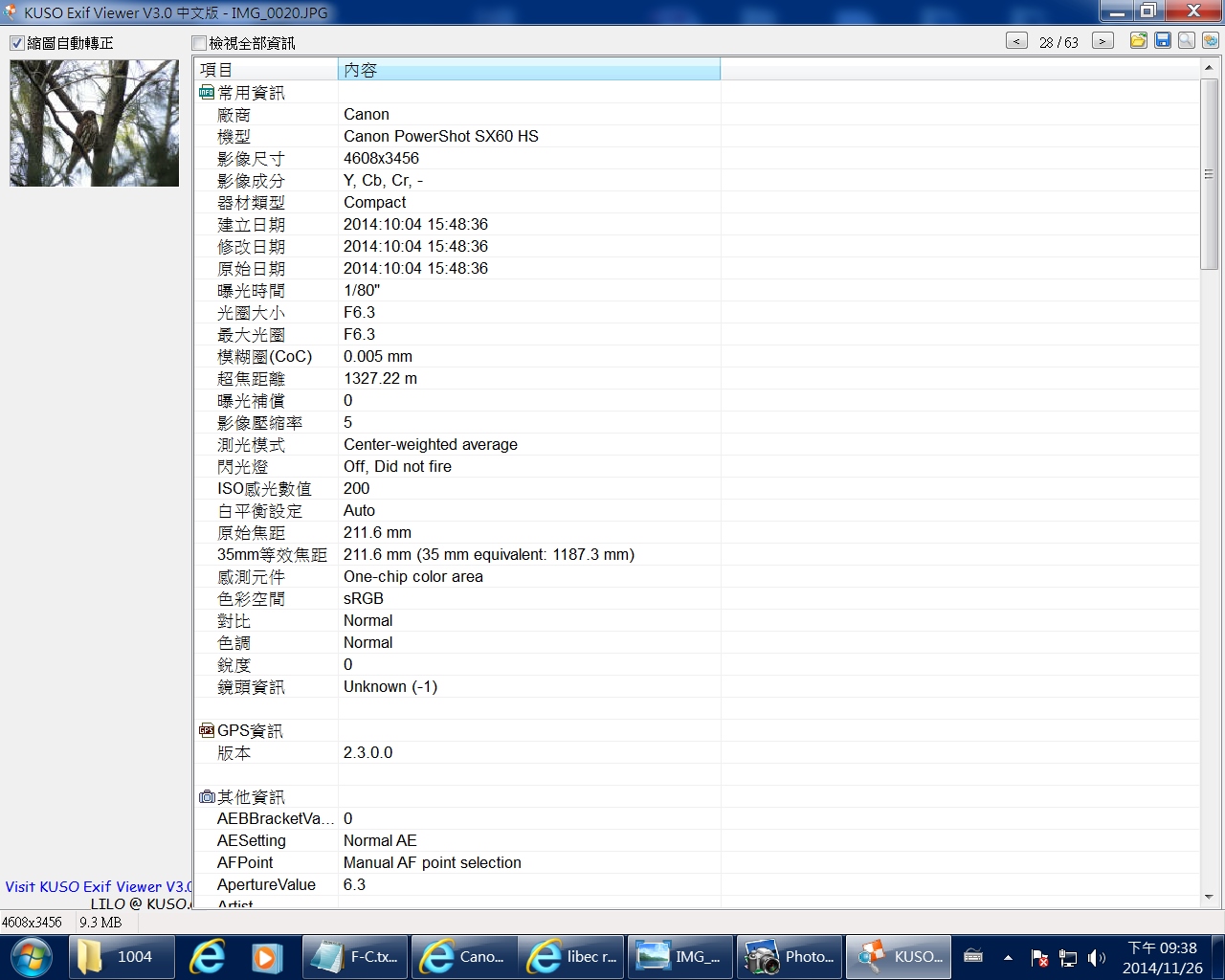Select the 模糊圈(CoC) 0.005 mm row

[x=697, y=357]
